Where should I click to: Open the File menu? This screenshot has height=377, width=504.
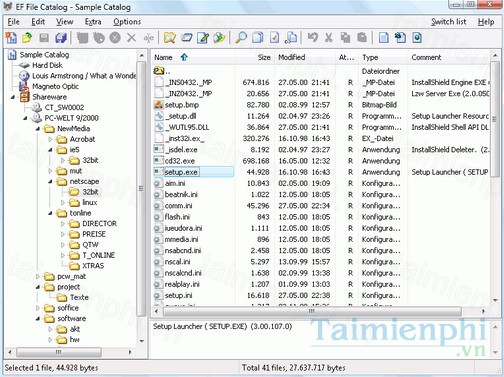coord(13,22)
